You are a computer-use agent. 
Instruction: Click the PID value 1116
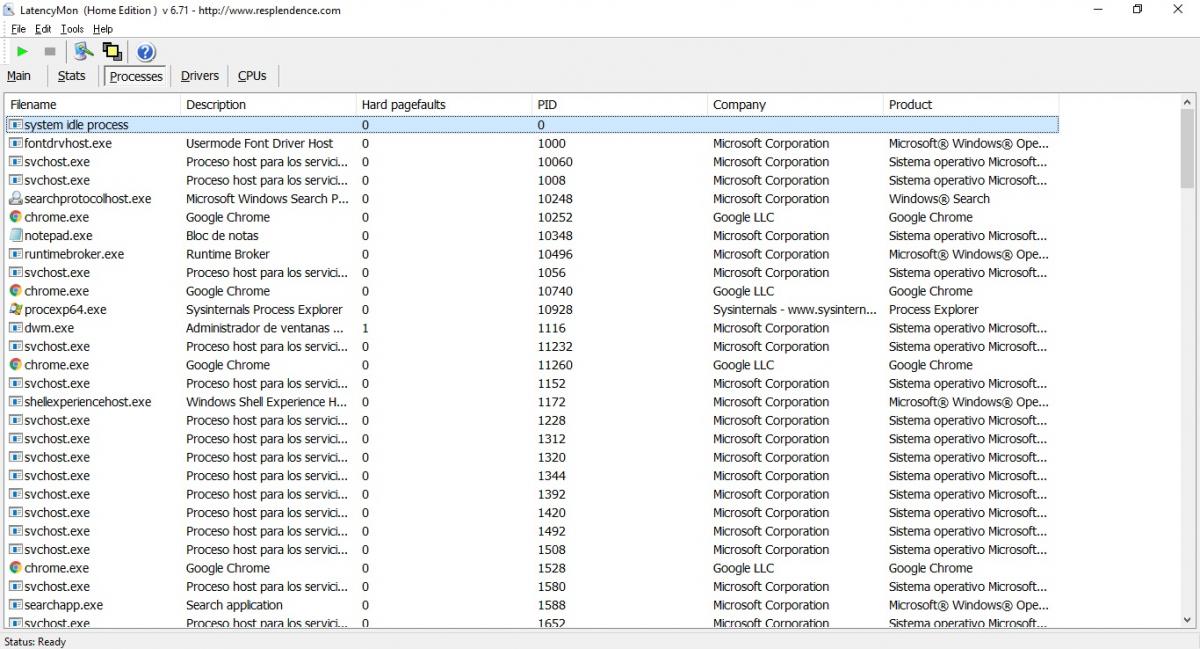552,328
